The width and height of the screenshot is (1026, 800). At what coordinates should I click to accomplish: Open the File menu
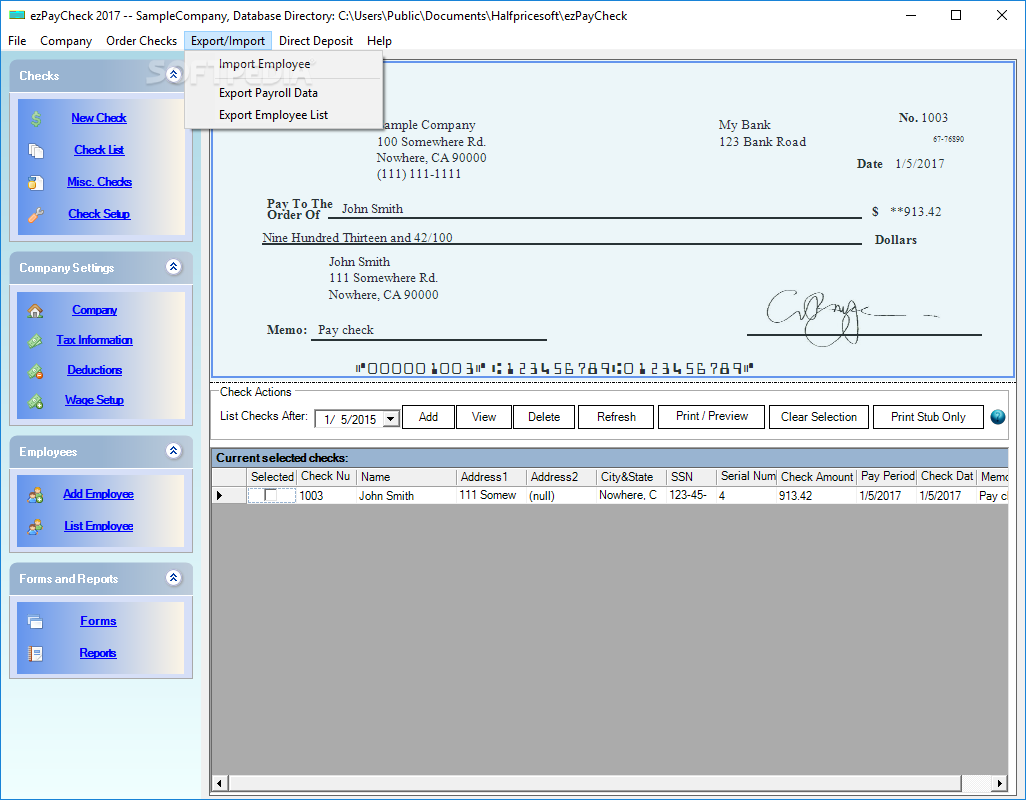coord(17,41)
